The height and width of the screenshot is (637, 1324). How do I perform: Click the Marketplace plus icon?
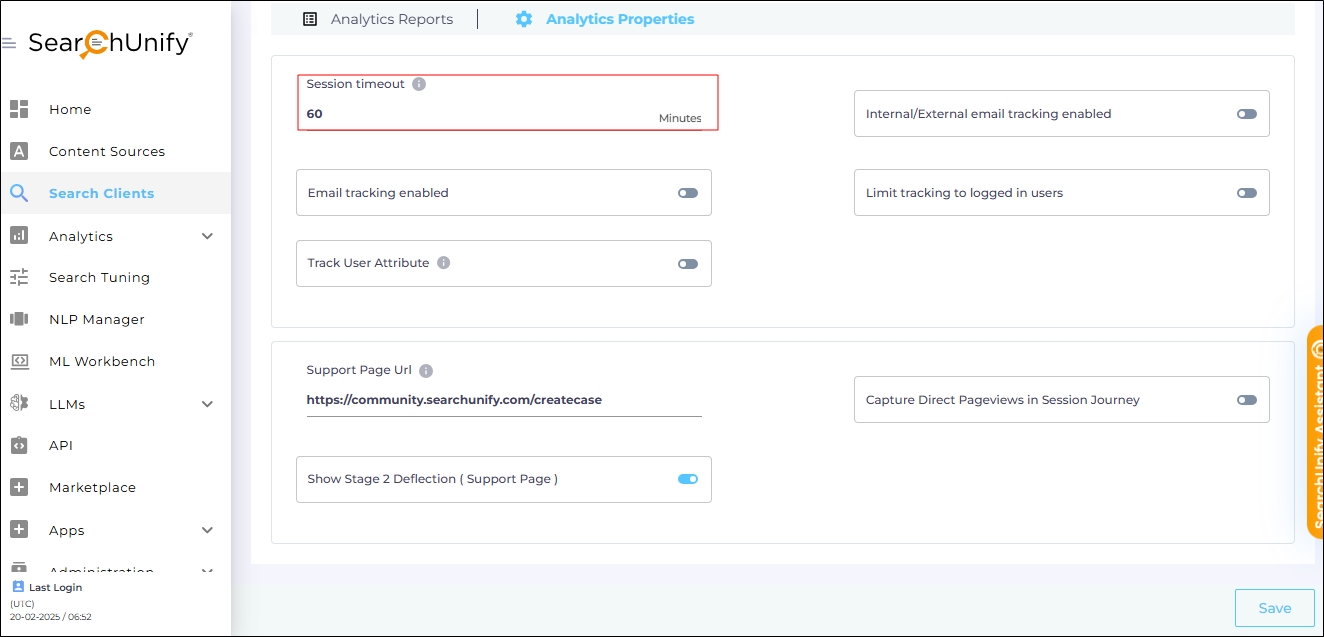click(19, 487)
